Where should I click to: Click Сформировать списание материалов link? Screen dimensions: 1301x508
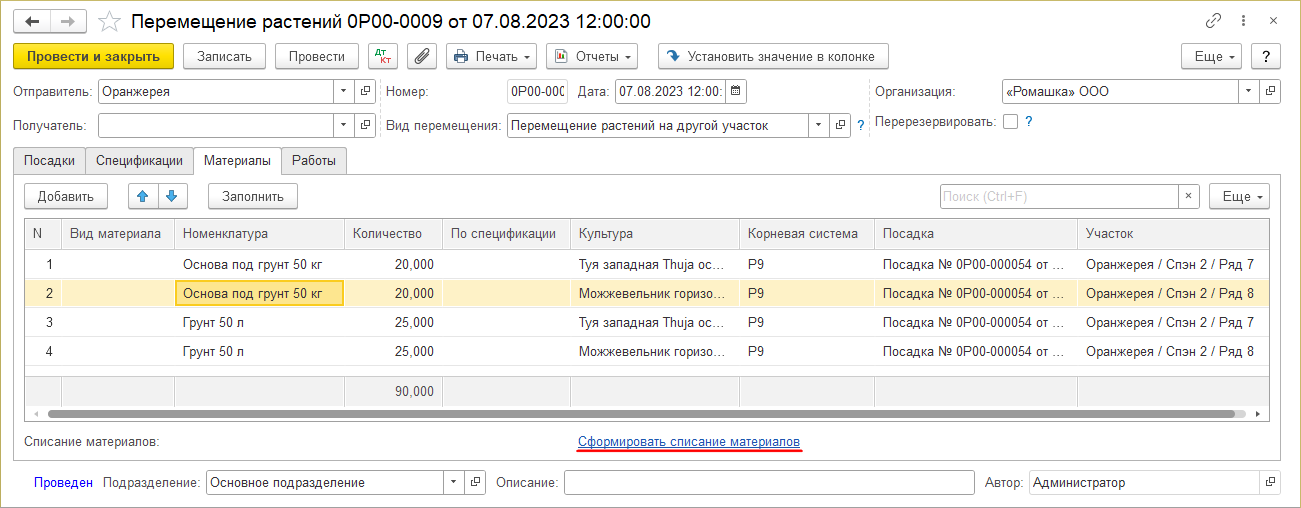(x=688, y=441)
